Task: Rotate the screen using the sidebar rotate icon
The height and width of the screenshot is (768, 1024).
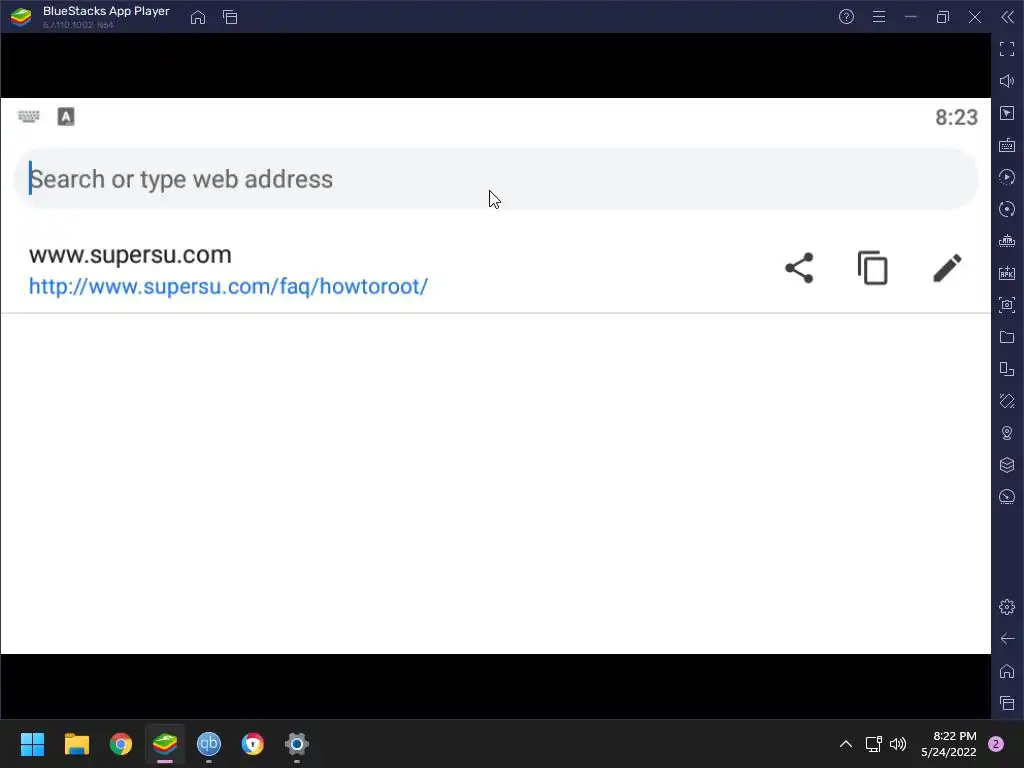Action: [x=1007, y=401]
